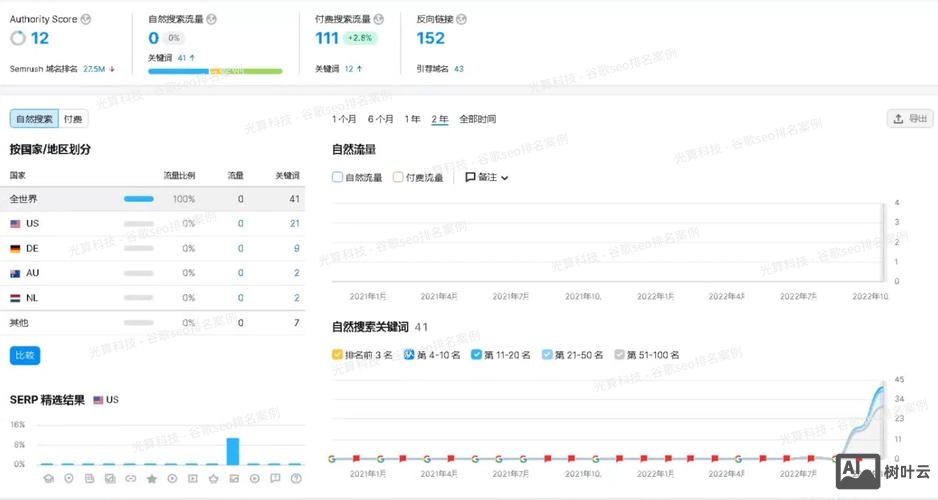Click the picture SERP icon under the blue bar
This screenshot has height=500, width=938.
(x=234, y=478)
